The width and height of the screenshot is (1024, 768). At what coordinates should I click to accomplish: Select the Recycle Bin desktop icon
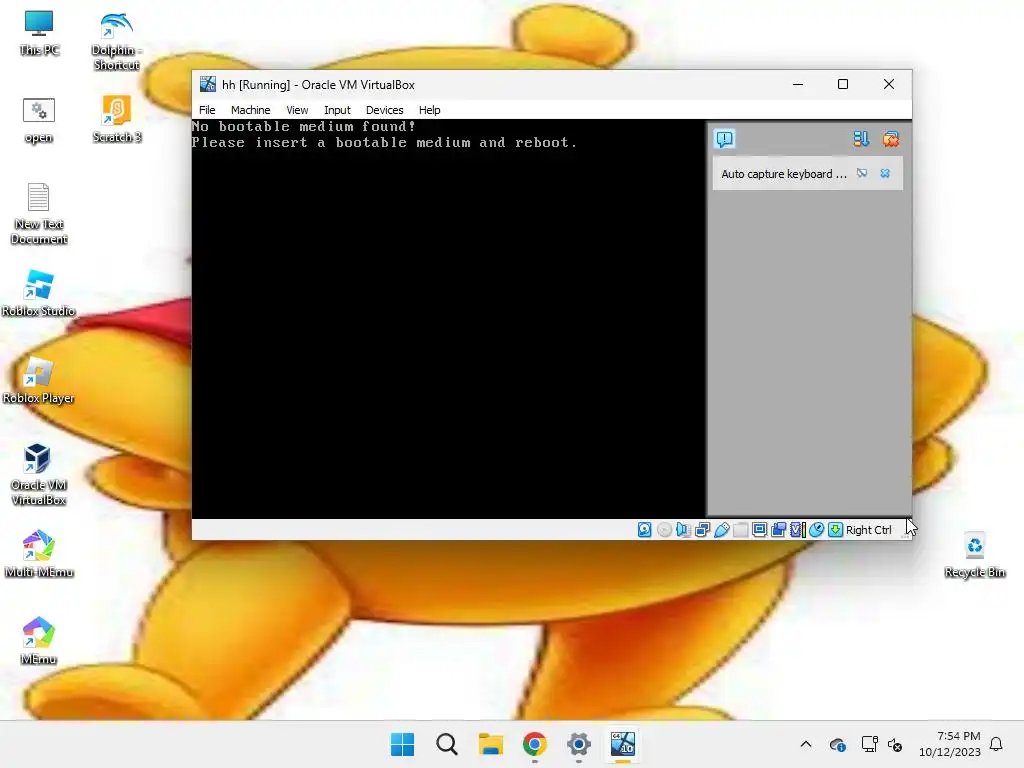[974, 555]
